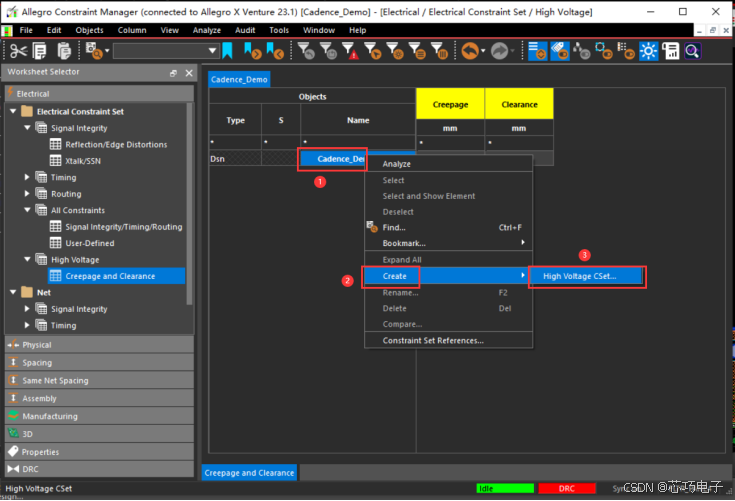Select the User-Defined worksheet
The width and height of the screenshot is (735, 501).
(x=89, y=243)
